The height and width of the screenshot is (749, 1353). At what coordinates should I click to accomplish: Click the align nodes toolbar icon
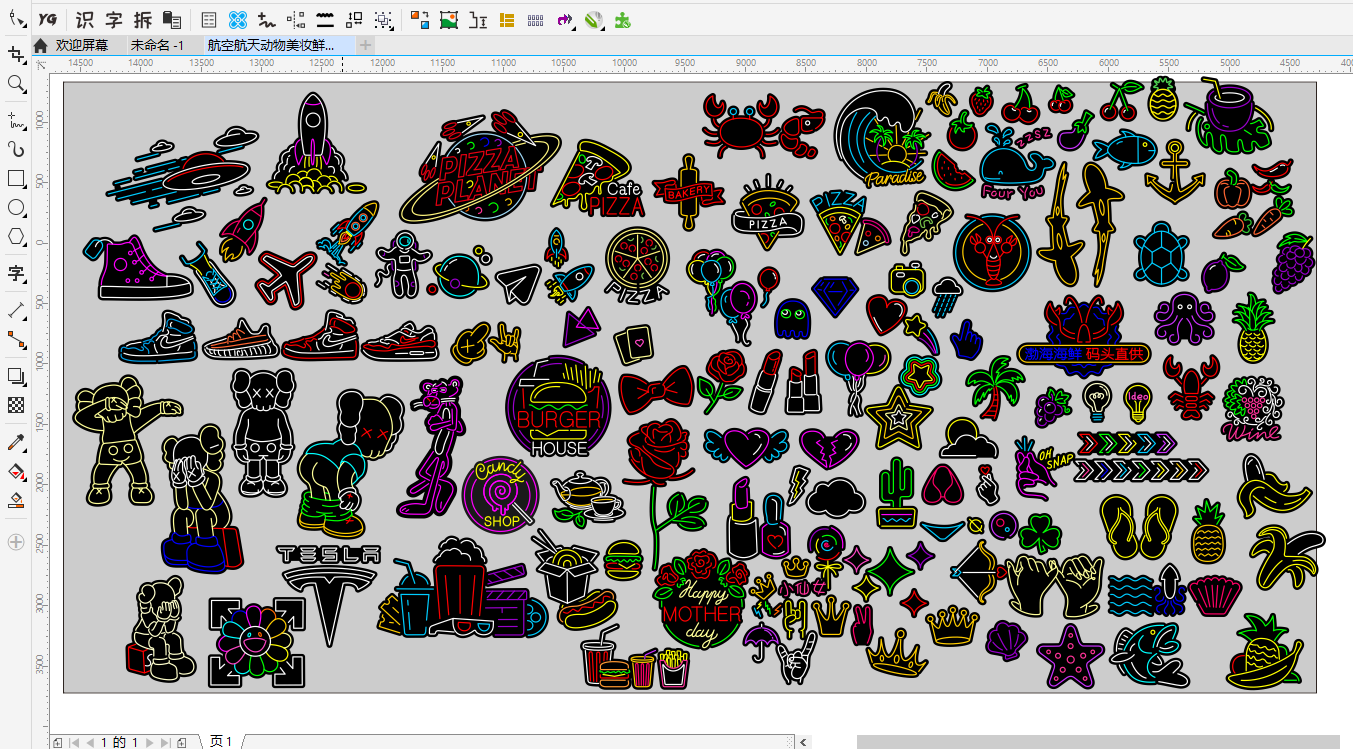296,19
